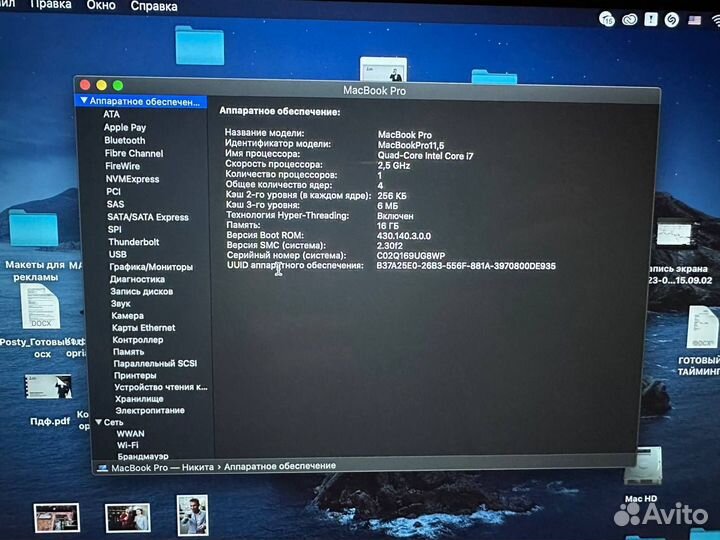Screen dimensions: 720x540
Task: Select USB in the sidebar
Action: [118, 254]
